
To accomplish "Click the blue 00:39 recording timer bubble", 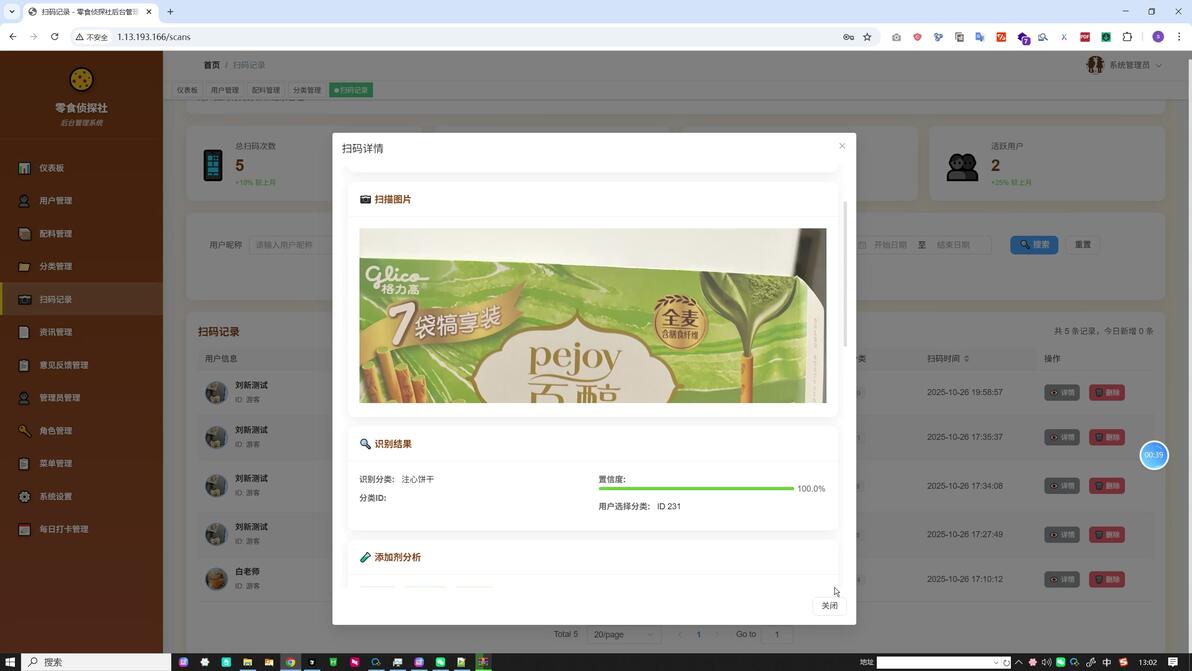I will point(1153,455).
